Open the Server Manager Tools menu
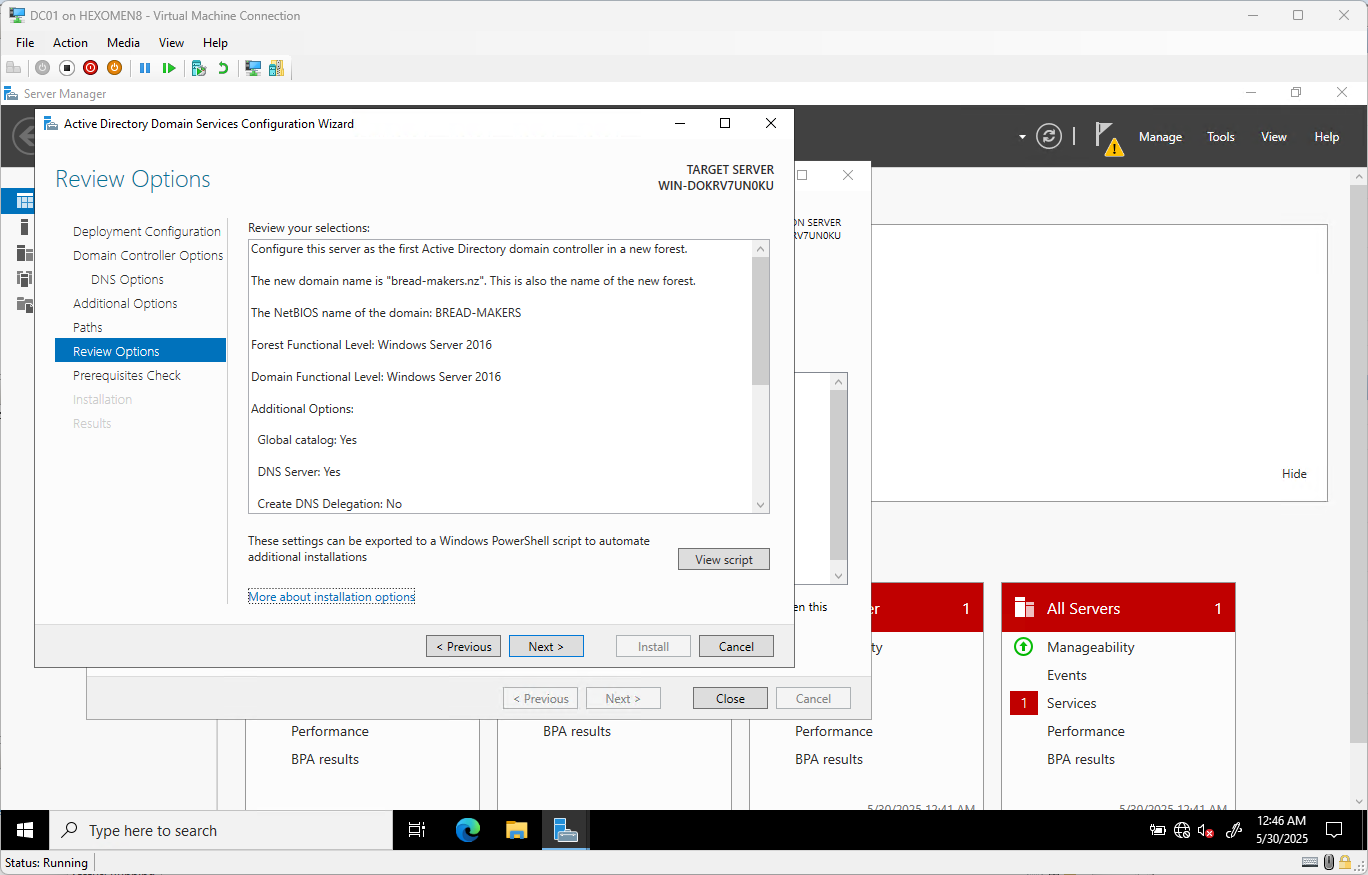This screenshot has width=1368, height=875. (1221, 137)
